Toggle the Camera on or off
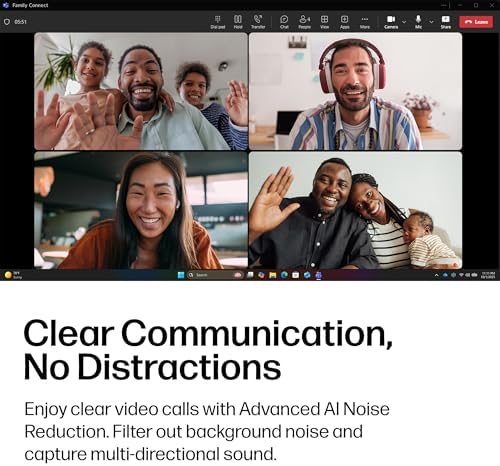This screenshot has width=500, height=466. [391, 22]
